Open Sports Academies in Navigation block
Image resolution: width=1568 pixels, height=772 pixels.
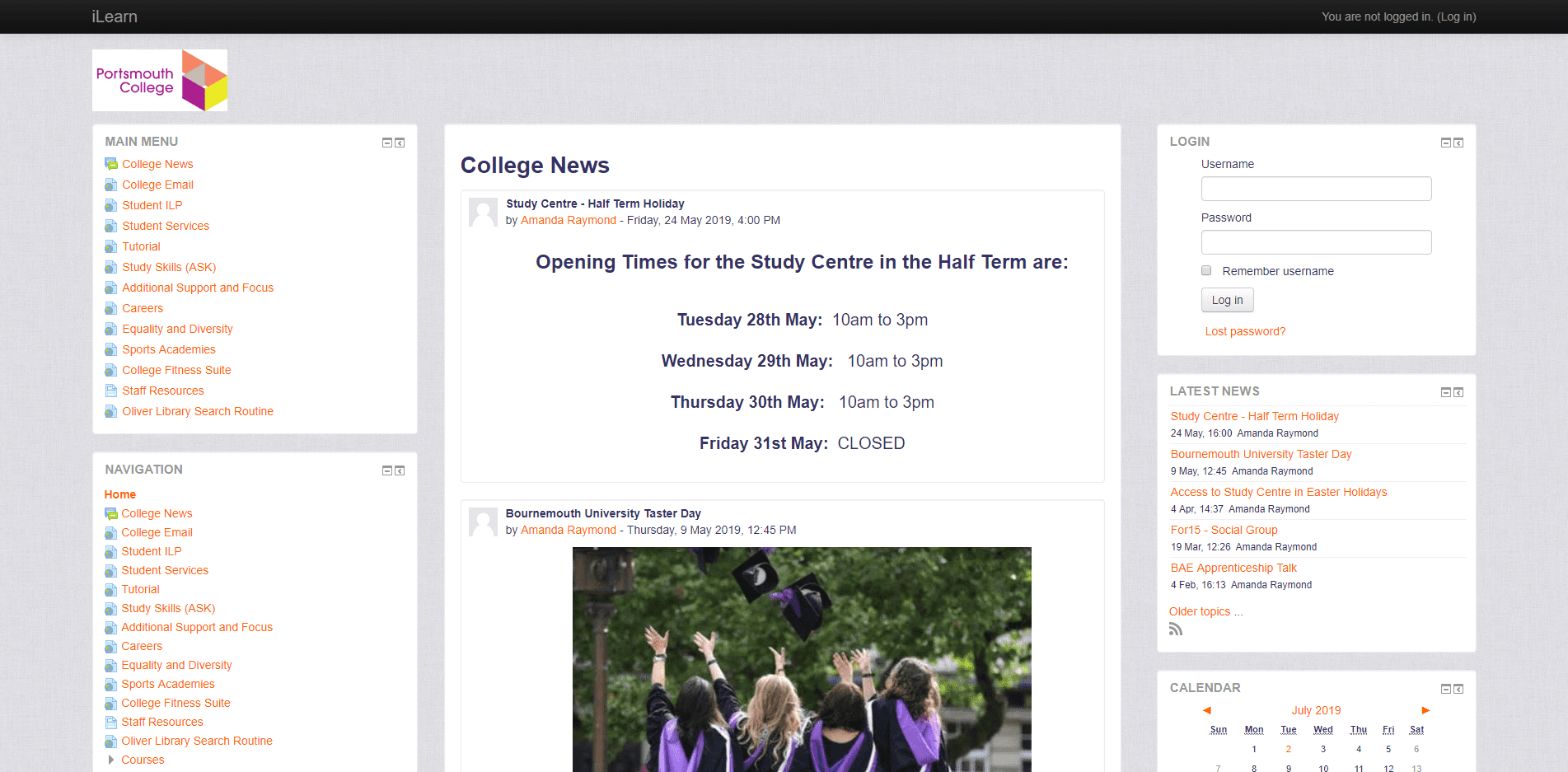point(168,684)
